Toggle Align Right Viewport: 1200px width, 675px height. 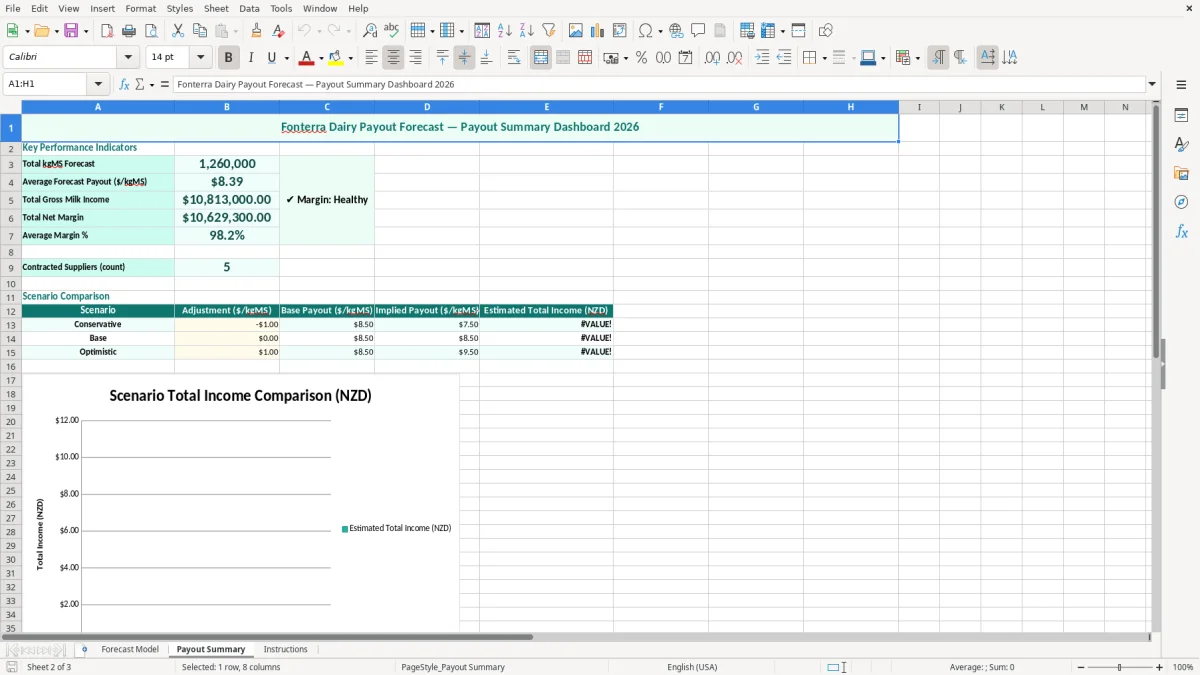point(416,58)
